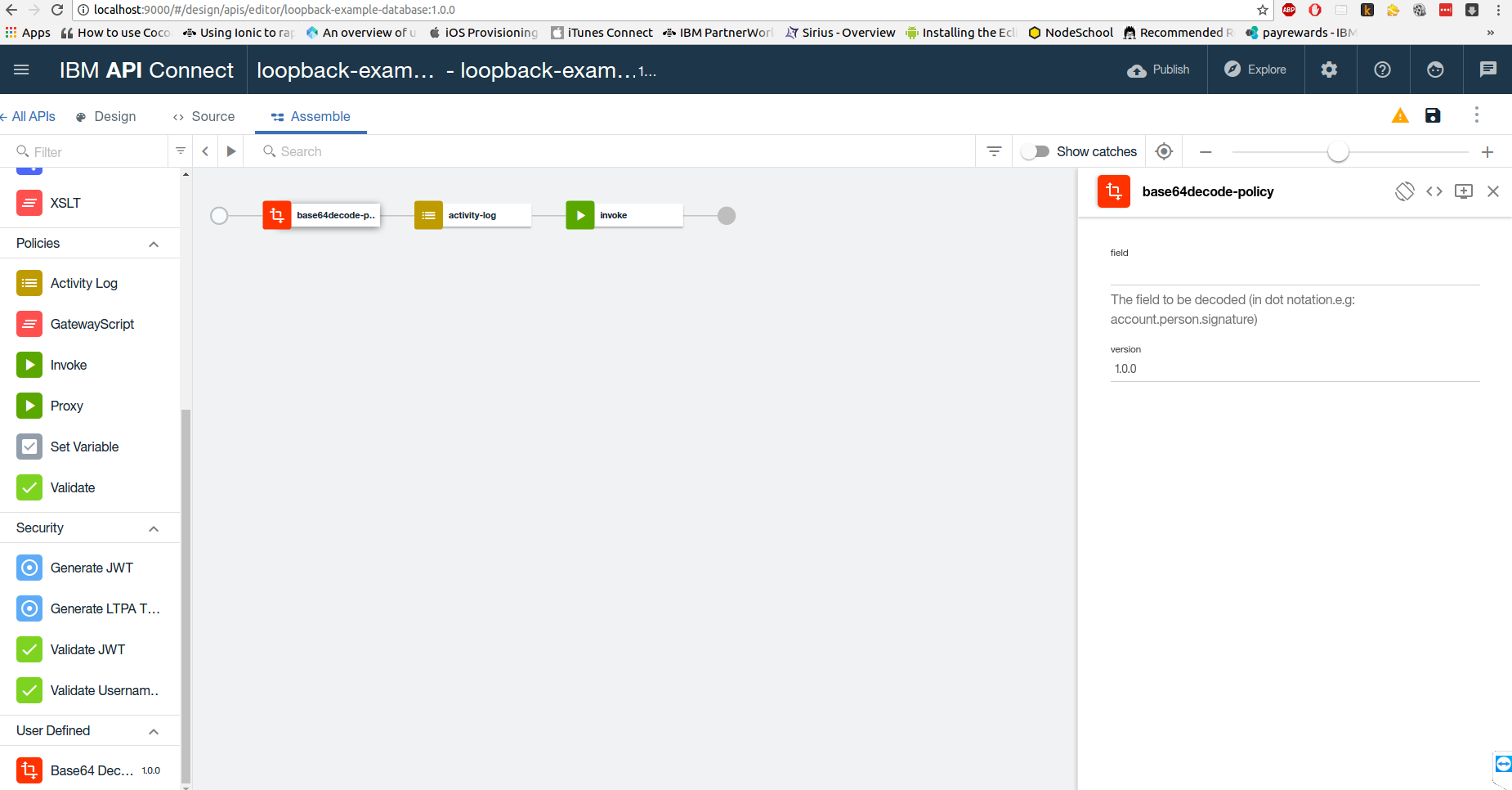Click the invoke node on canvas
The image size is (1512, 790).
tap(624, 215)
